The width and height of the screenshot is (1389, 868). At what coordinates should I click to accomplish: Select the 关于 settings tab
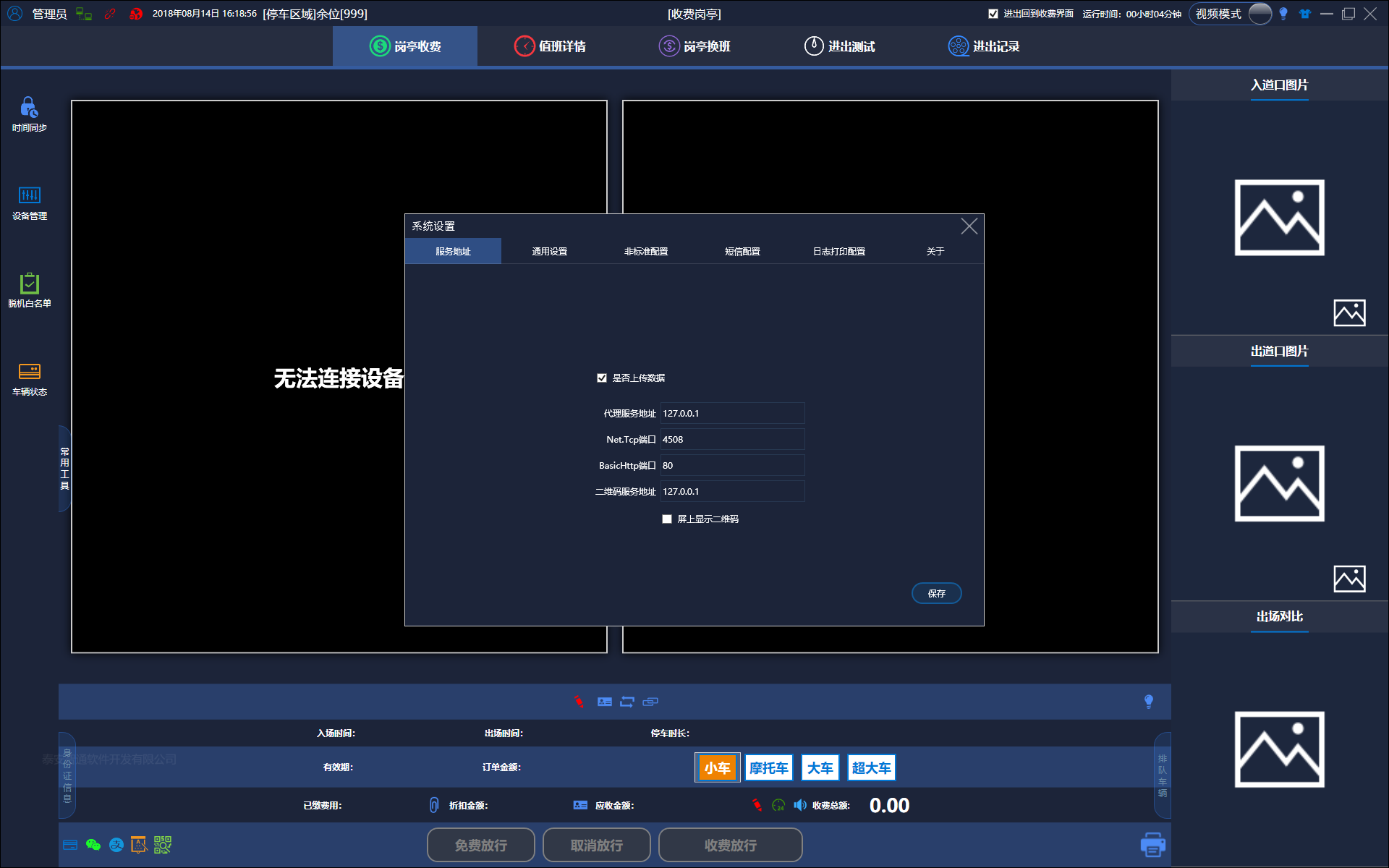click(x=935, y=251)
